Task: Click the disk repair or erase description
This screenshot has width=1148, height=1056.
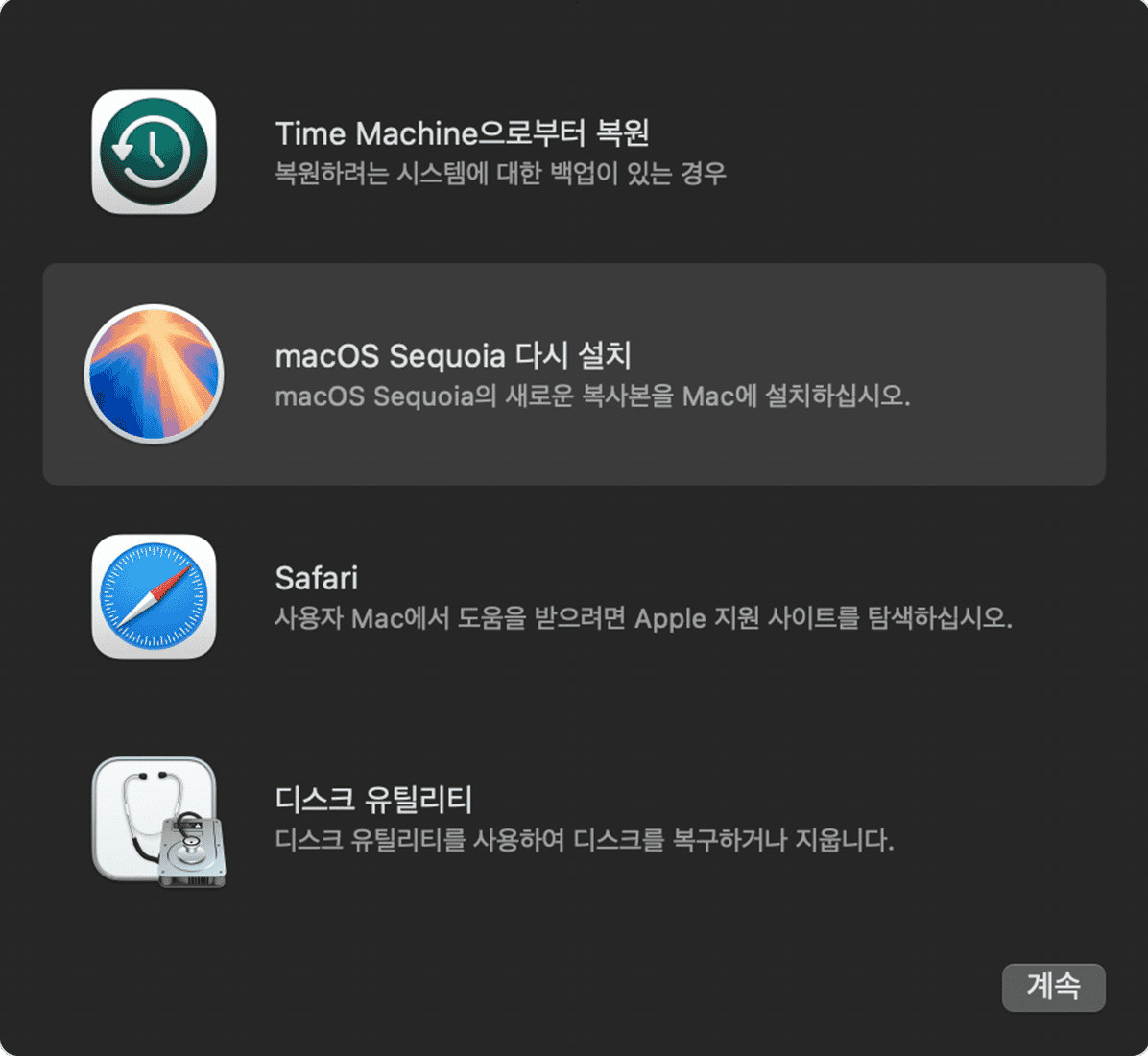Action: tap(585, 840)
